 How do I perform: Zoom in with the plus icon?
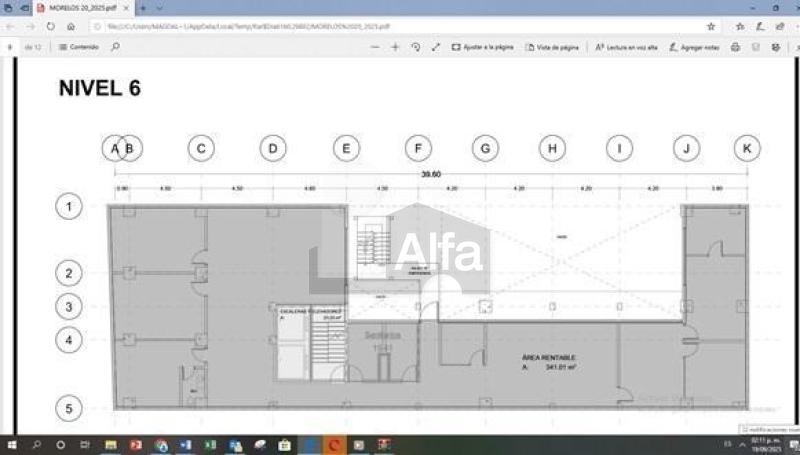395,47
